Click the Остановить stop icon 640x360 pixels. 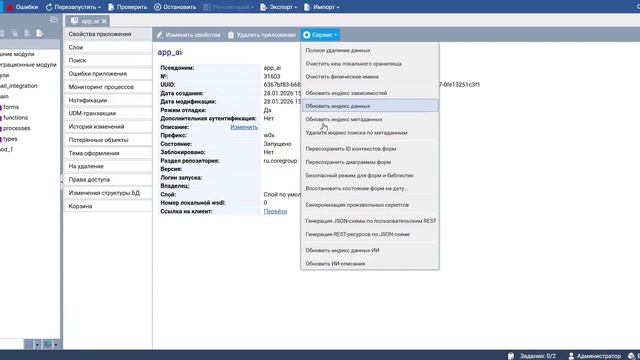pyautogui.click(x=158, y=7)
